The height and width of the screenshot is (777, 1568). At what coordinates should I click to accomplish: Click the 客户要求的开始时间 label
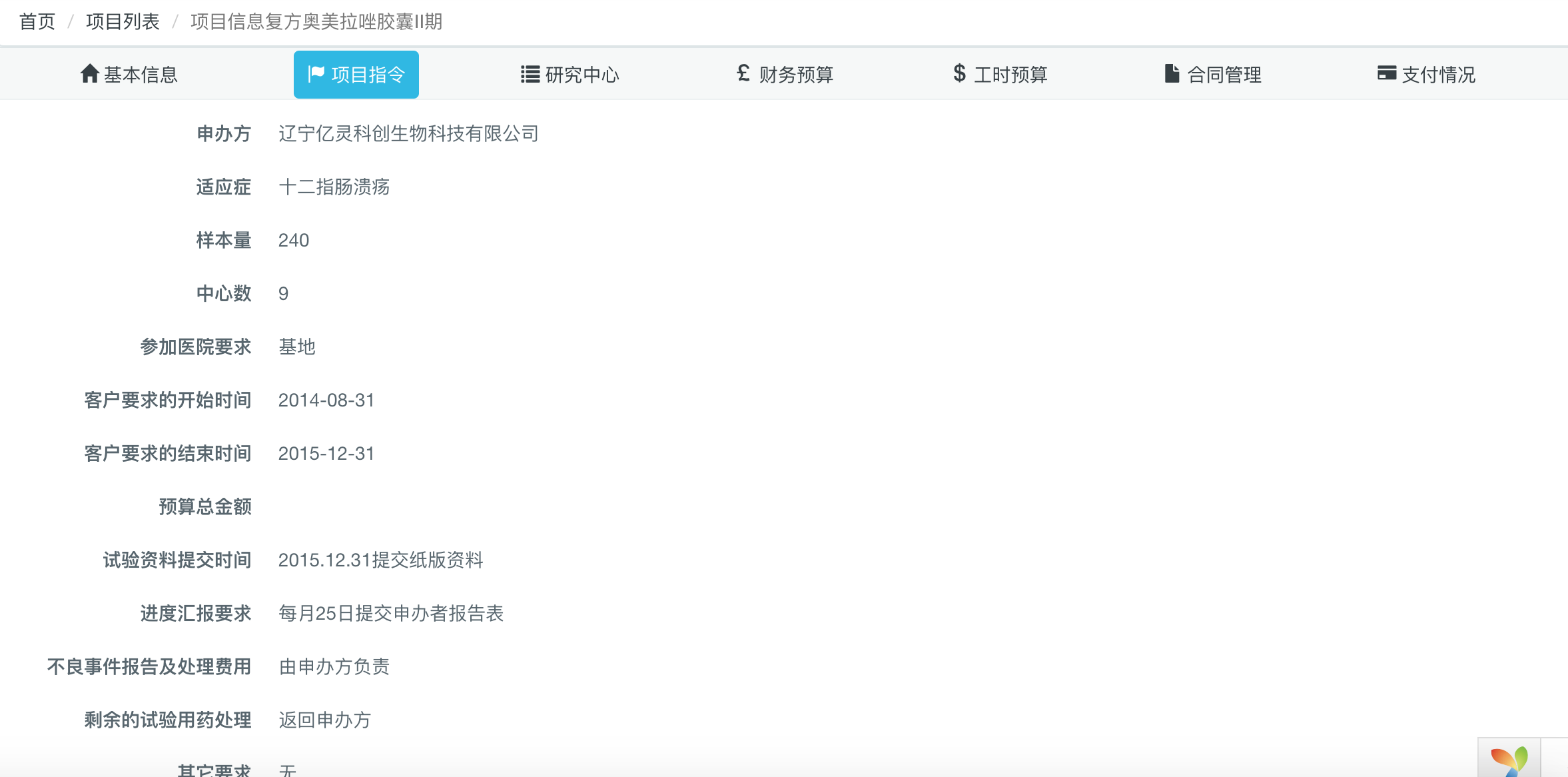(168, 400)
